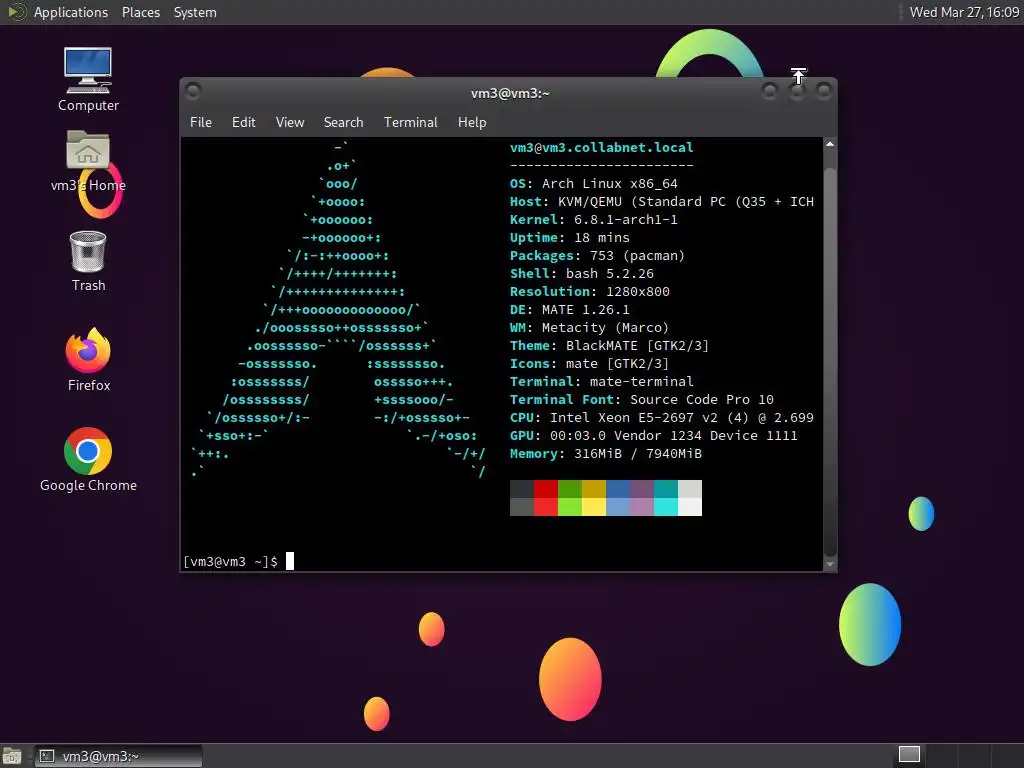Click terminal window menu button at title bar left

click(x=193, y=91)
